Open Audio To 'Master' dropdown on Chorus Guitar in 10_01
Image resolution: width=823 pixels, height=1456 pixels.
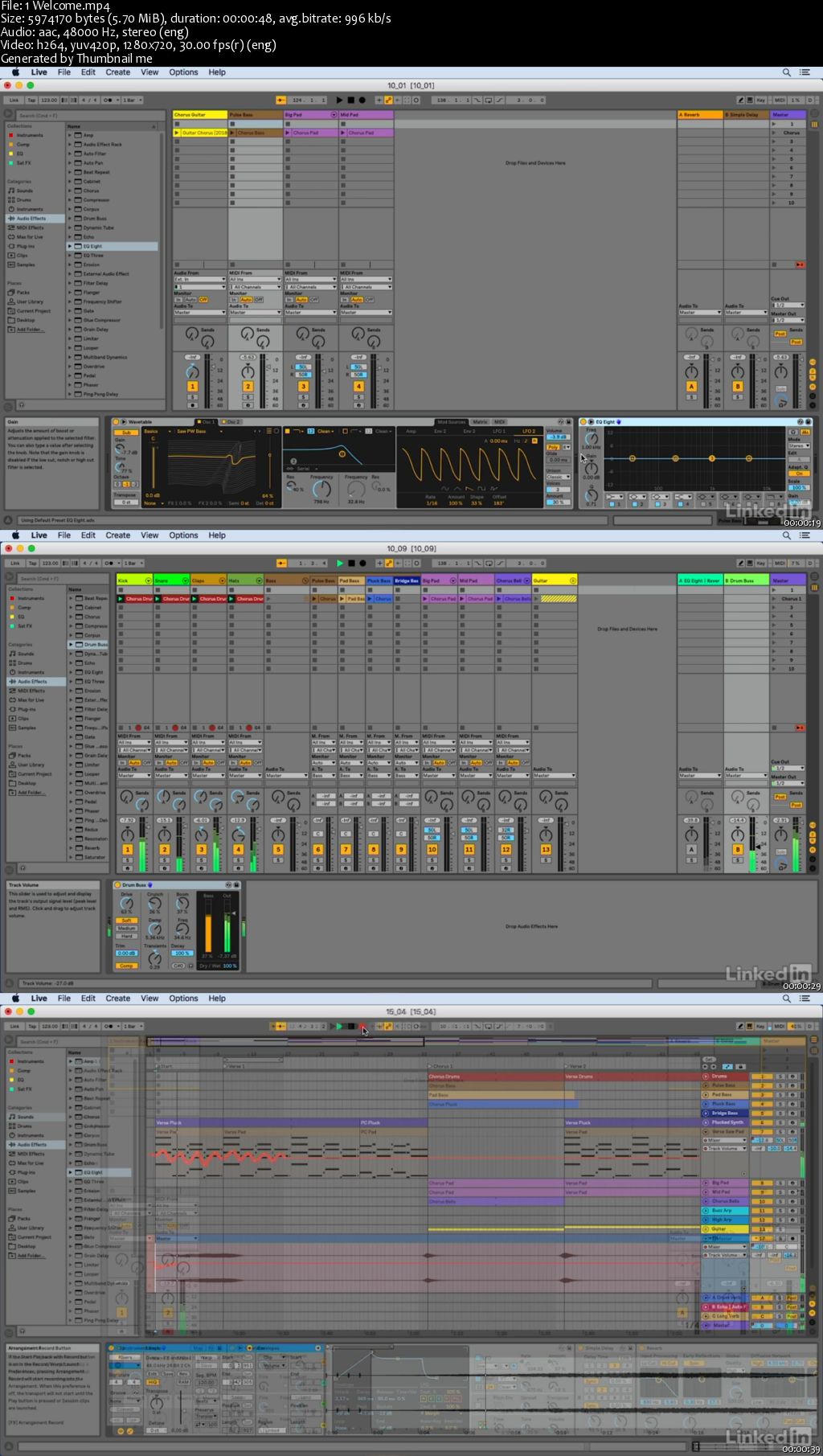tap(199, 313)
